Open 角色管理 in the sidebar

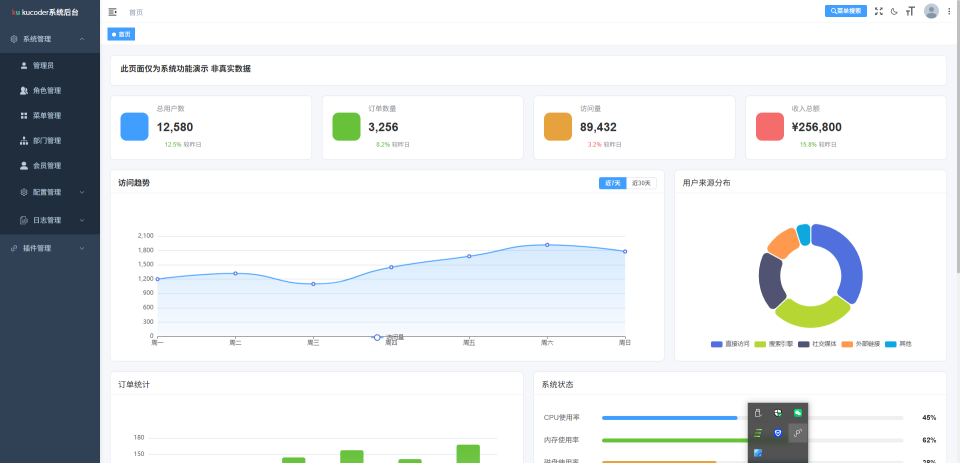click(47, 90)
